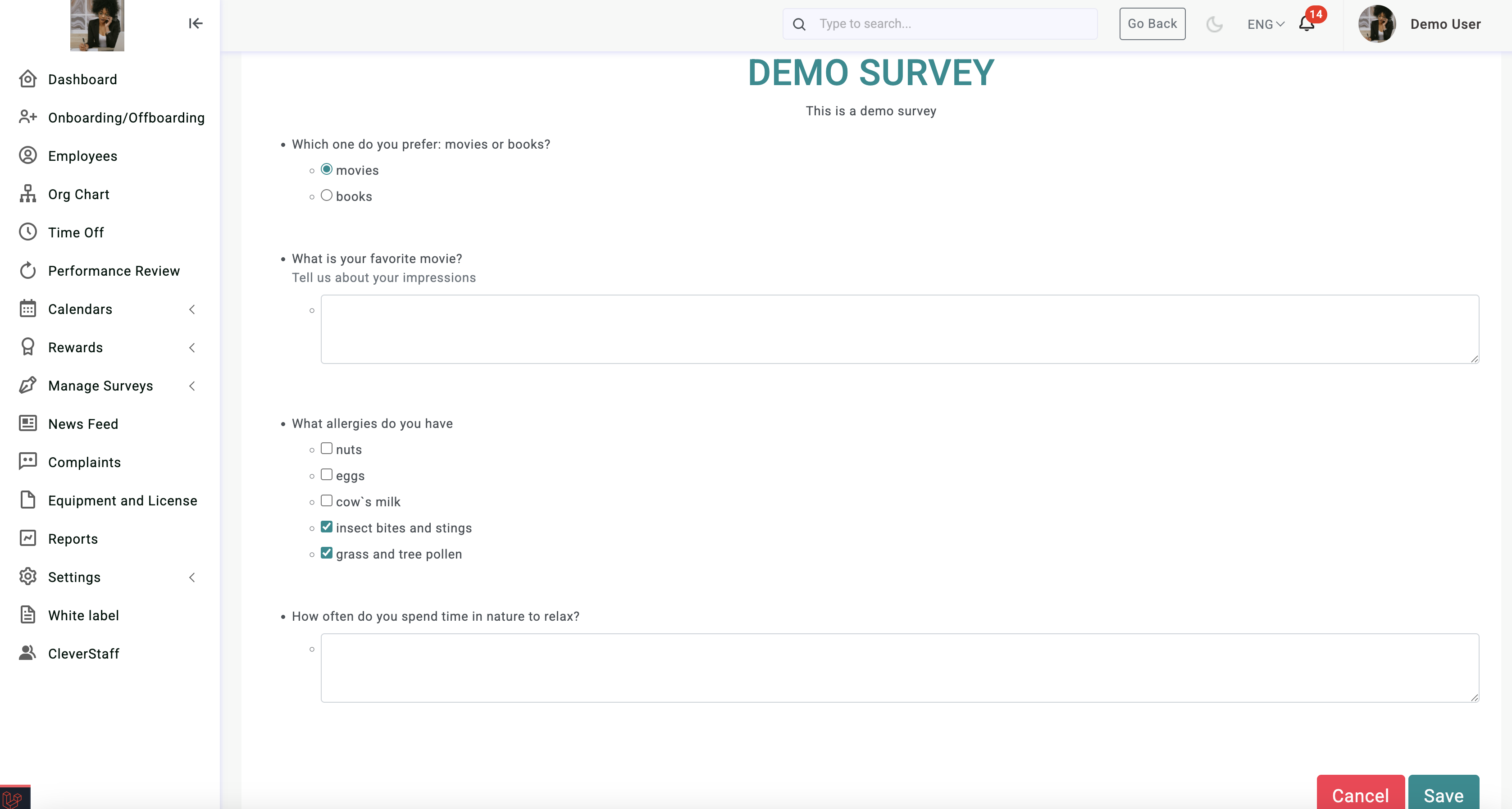The width and height of the screenshot is (1512, 809).
Task: Select the movies radio option
Action: pos(326,169)
